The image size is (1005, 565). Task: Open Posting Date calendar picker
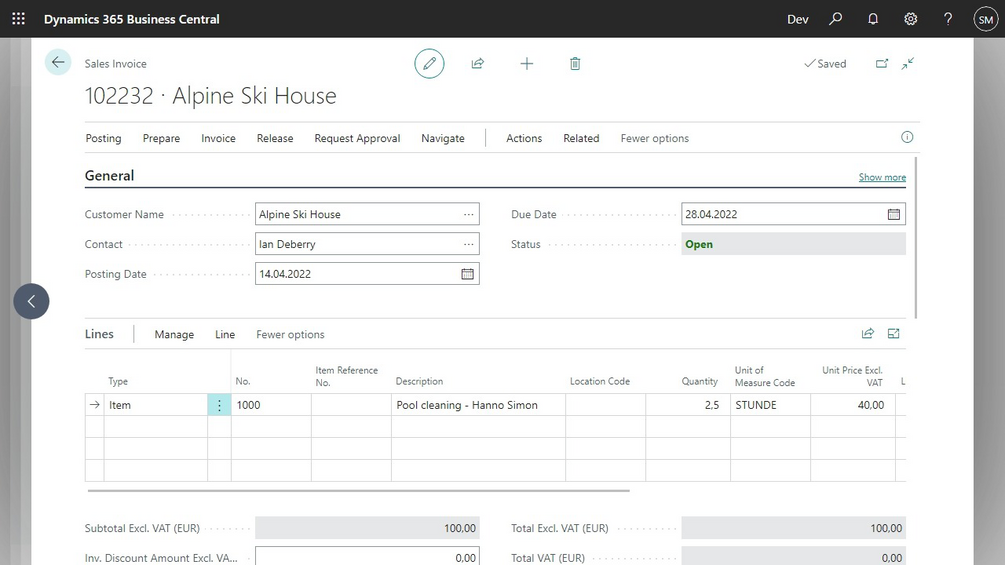tap(467, 274)
